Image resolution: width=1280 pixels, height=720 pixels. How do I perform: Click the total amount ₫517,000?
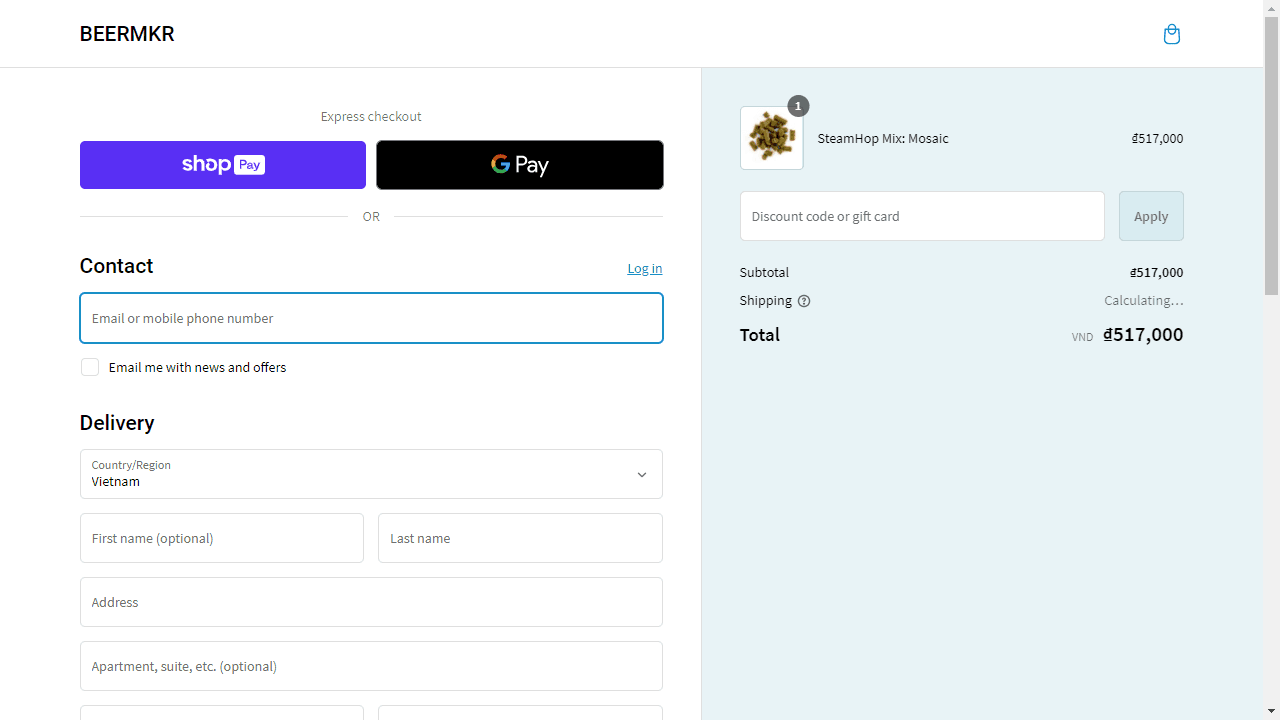click(x=1143, y=335)
